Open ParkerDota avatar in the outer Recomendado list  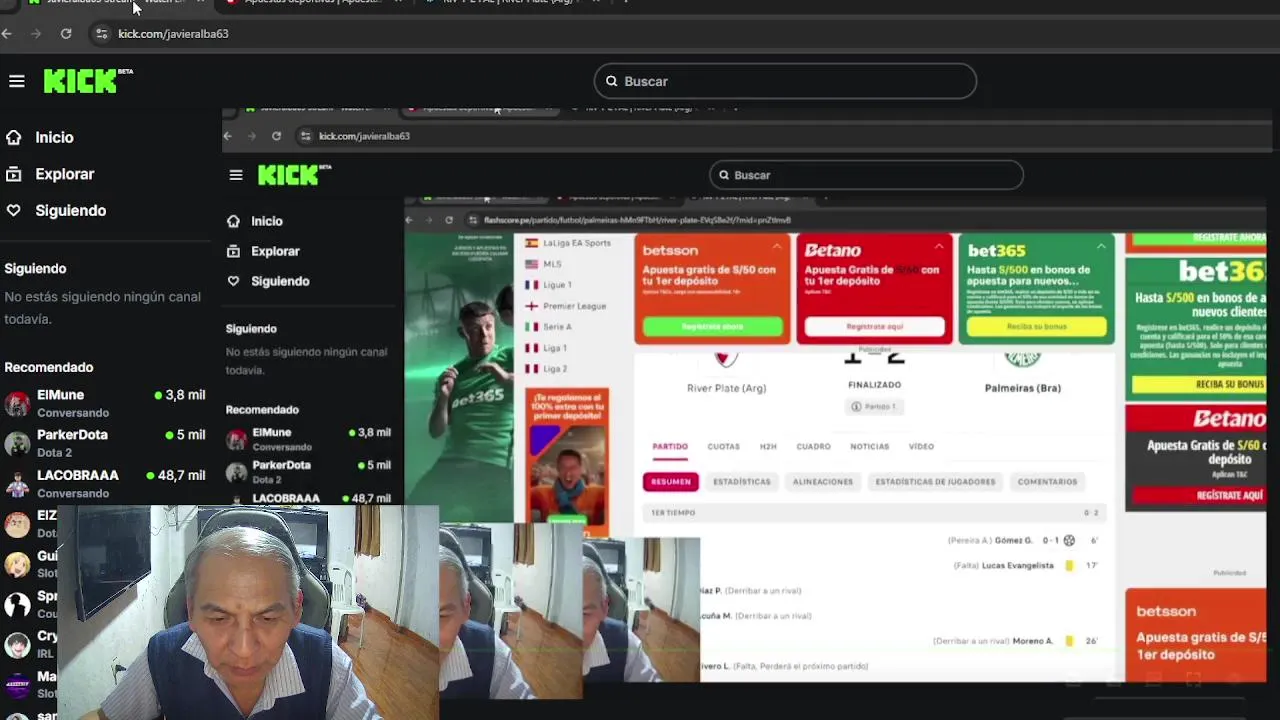[17, 443]
